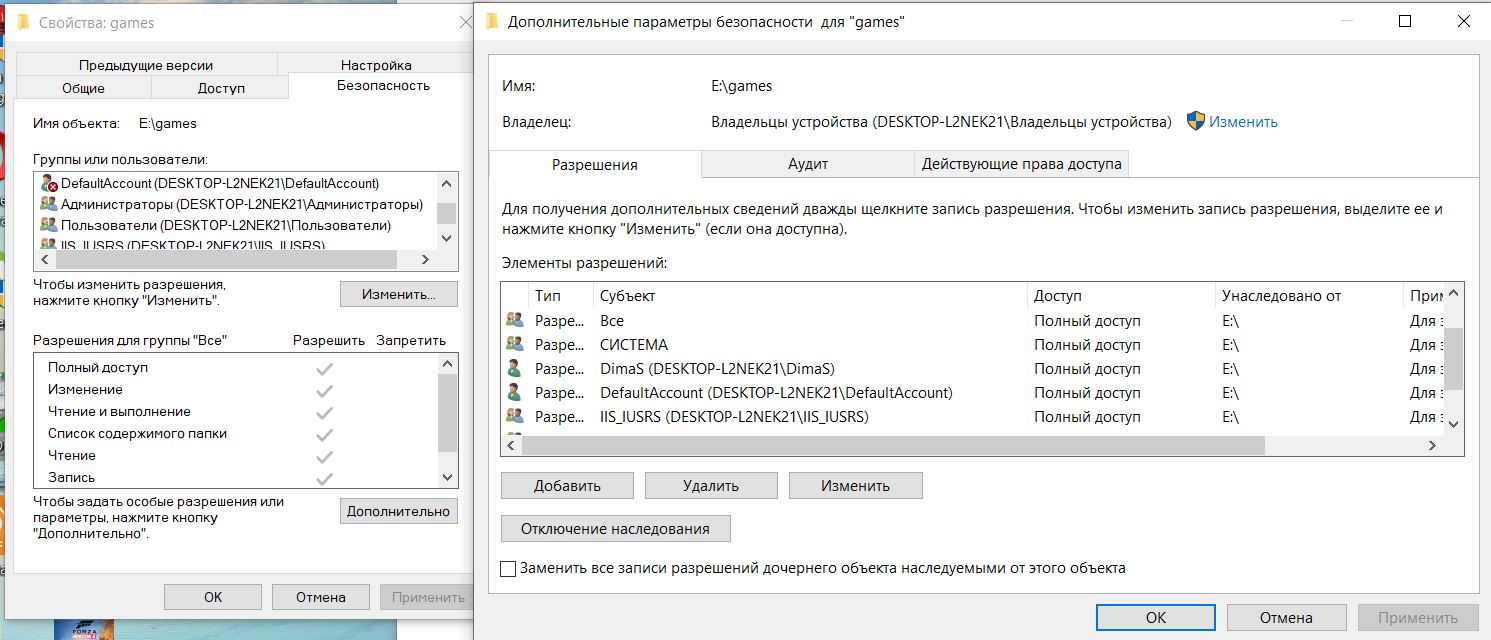Open the Предыдущие версии tab

[x=146, y=65]
